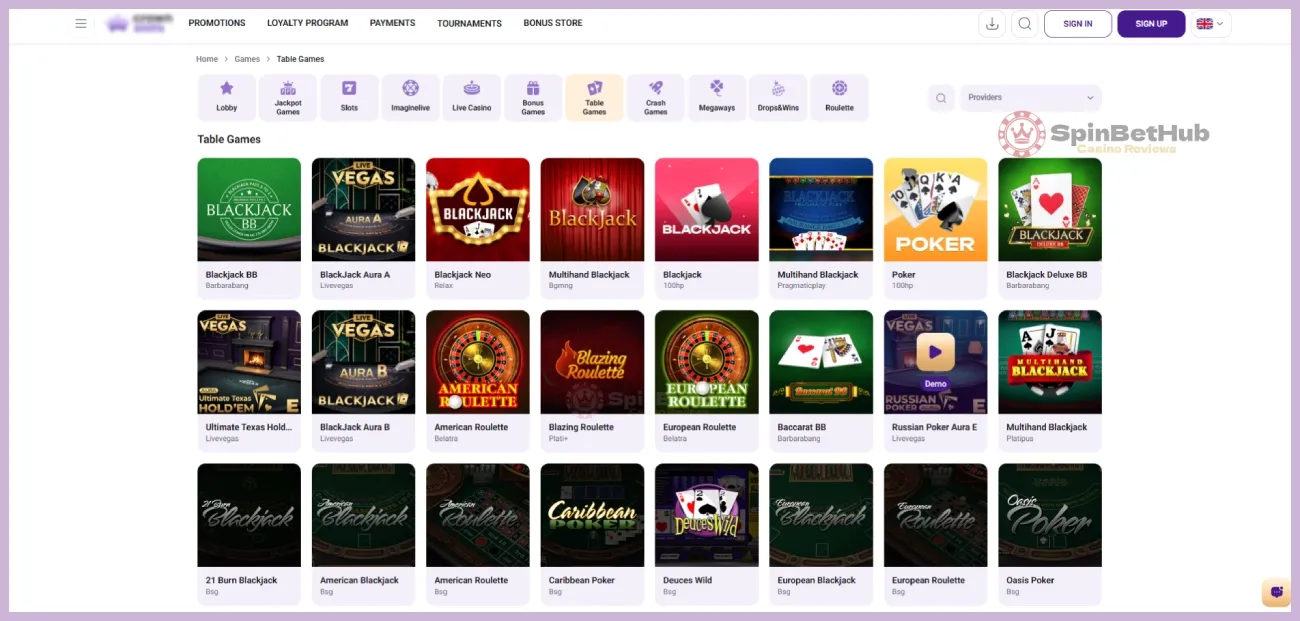Image resolution: width=1300 pixels, height=621 pixels.
Task: Click the 'Blackjack BB' title text
Action: 231,275
